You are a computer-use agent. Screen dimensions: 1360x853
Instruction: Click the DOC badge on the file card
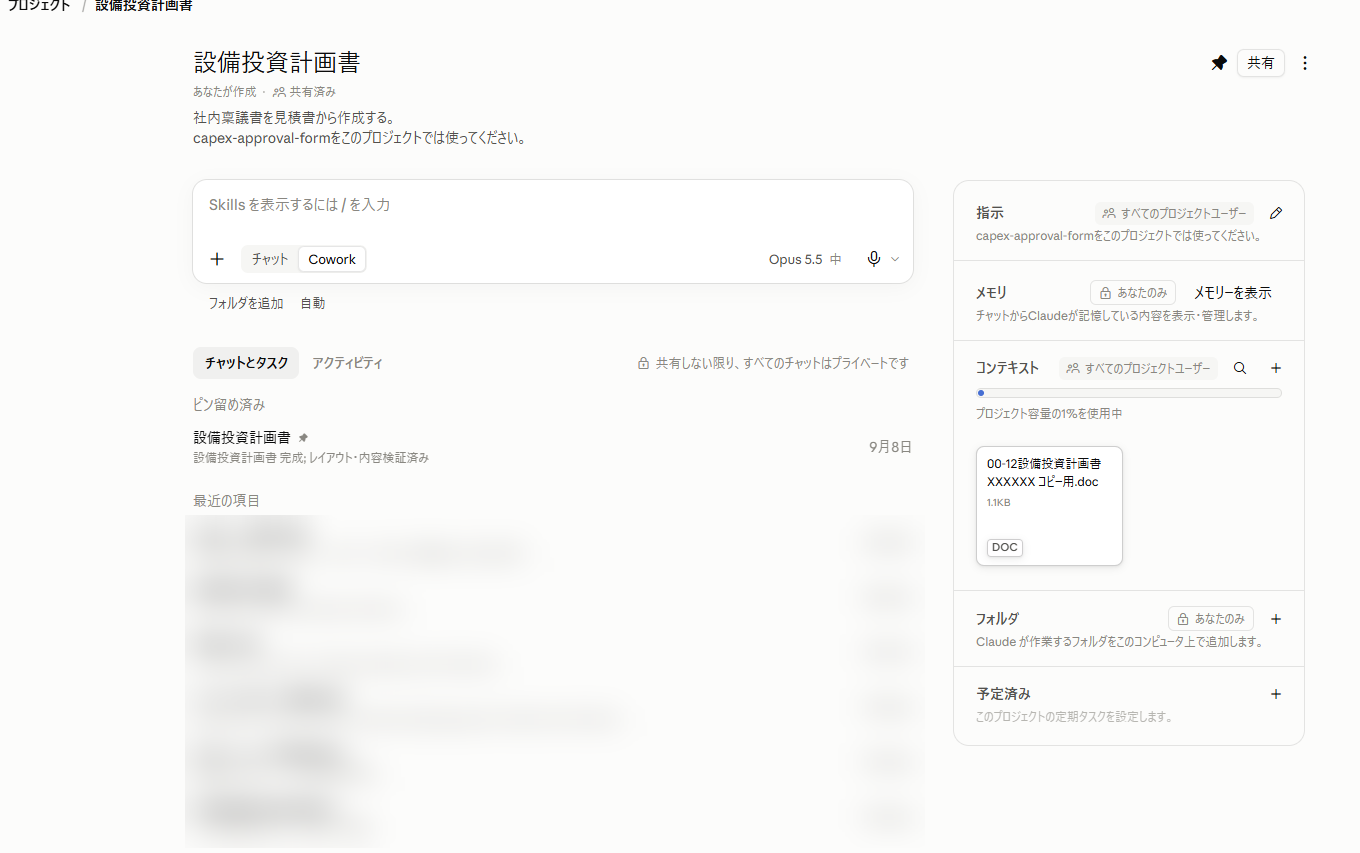tap(1005, 547)
